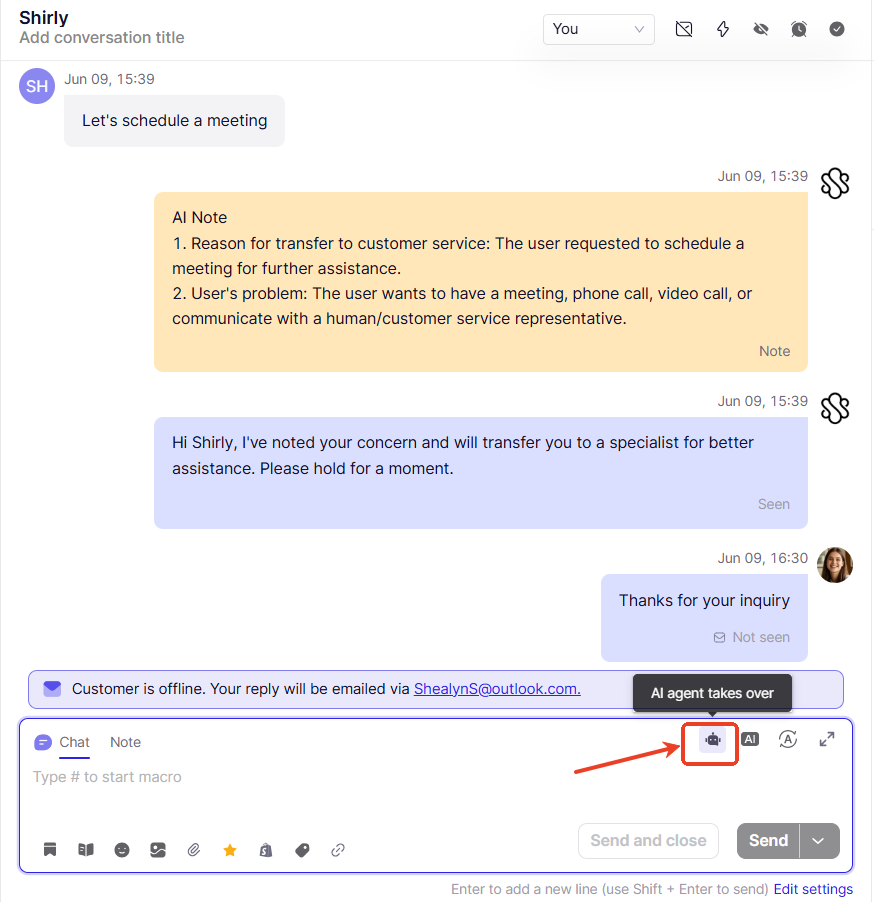Click the checkmark close conversation icon

837,29
